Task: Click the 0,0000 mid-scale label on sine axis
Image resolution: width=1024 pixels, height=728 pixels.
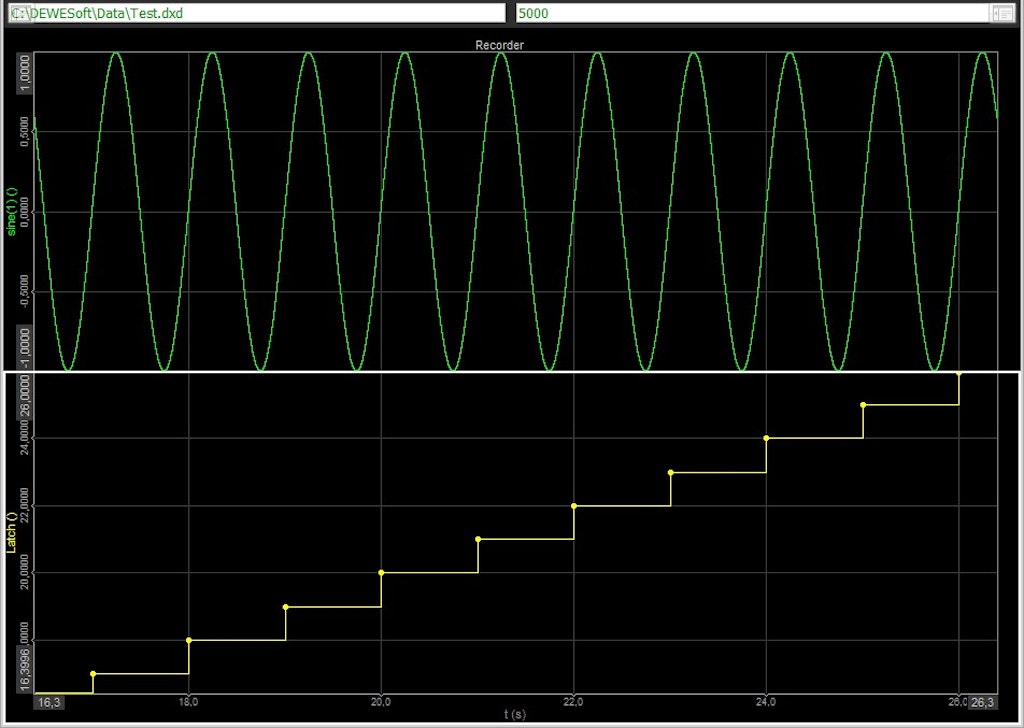Action: [25, 212]
